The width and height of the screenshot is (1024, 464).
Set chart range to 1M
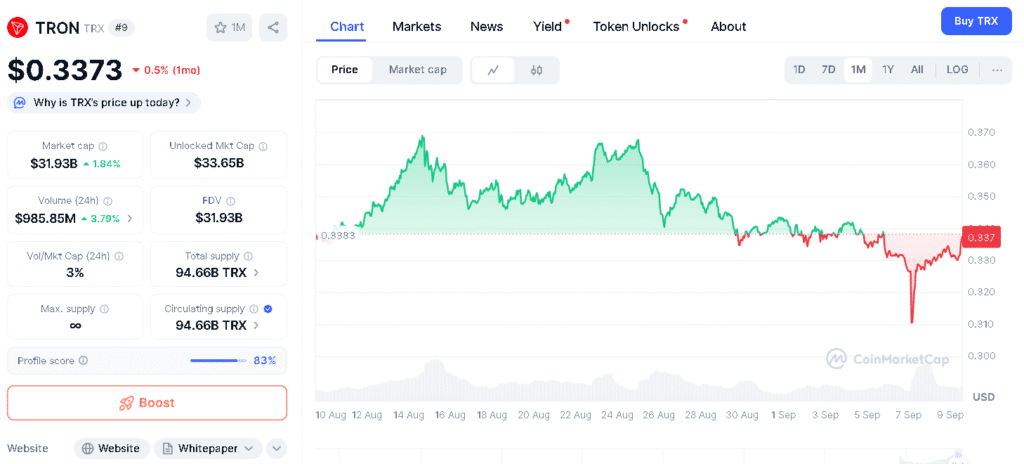tap(858, 69)
